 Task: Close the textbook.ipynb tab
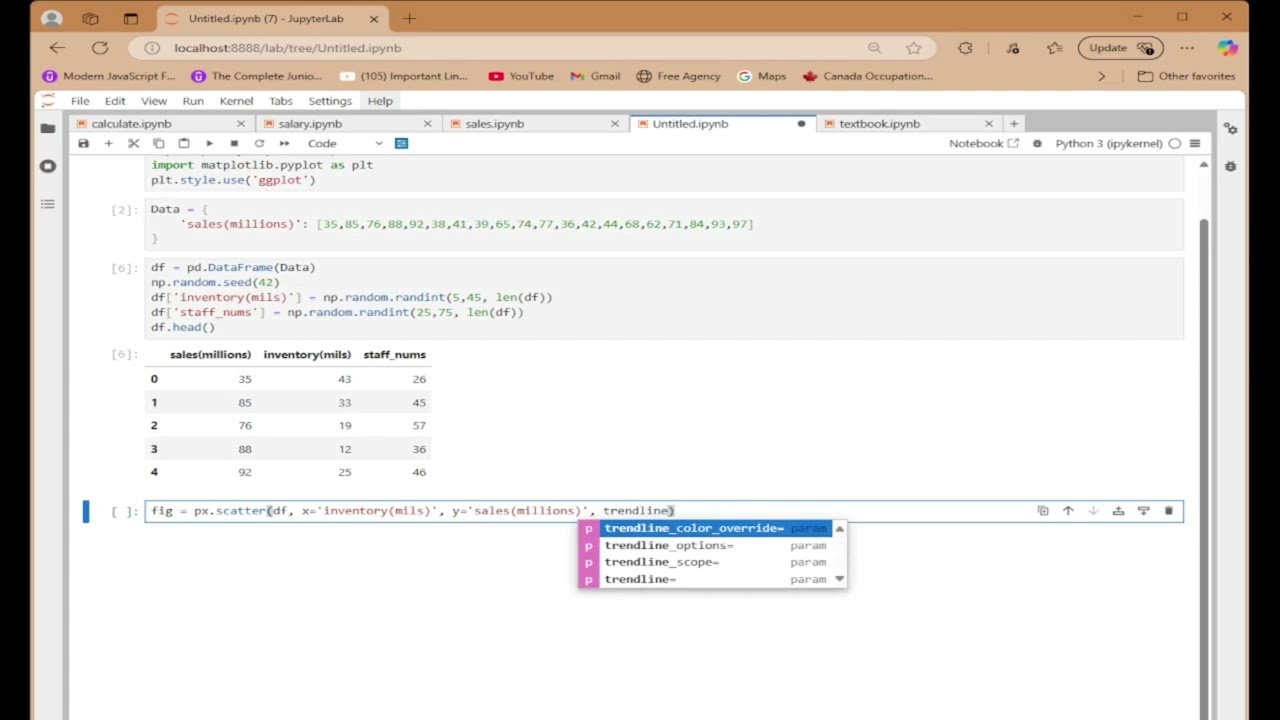click(x=989, y=124)
